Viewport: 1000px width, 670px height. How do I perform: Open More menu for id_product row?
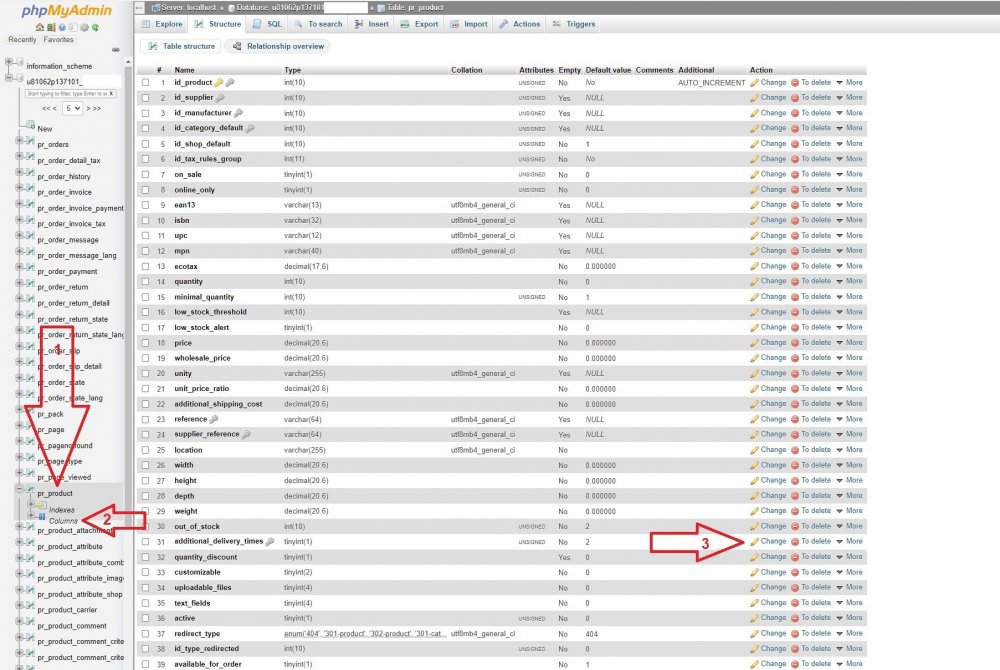coord(849,83)
